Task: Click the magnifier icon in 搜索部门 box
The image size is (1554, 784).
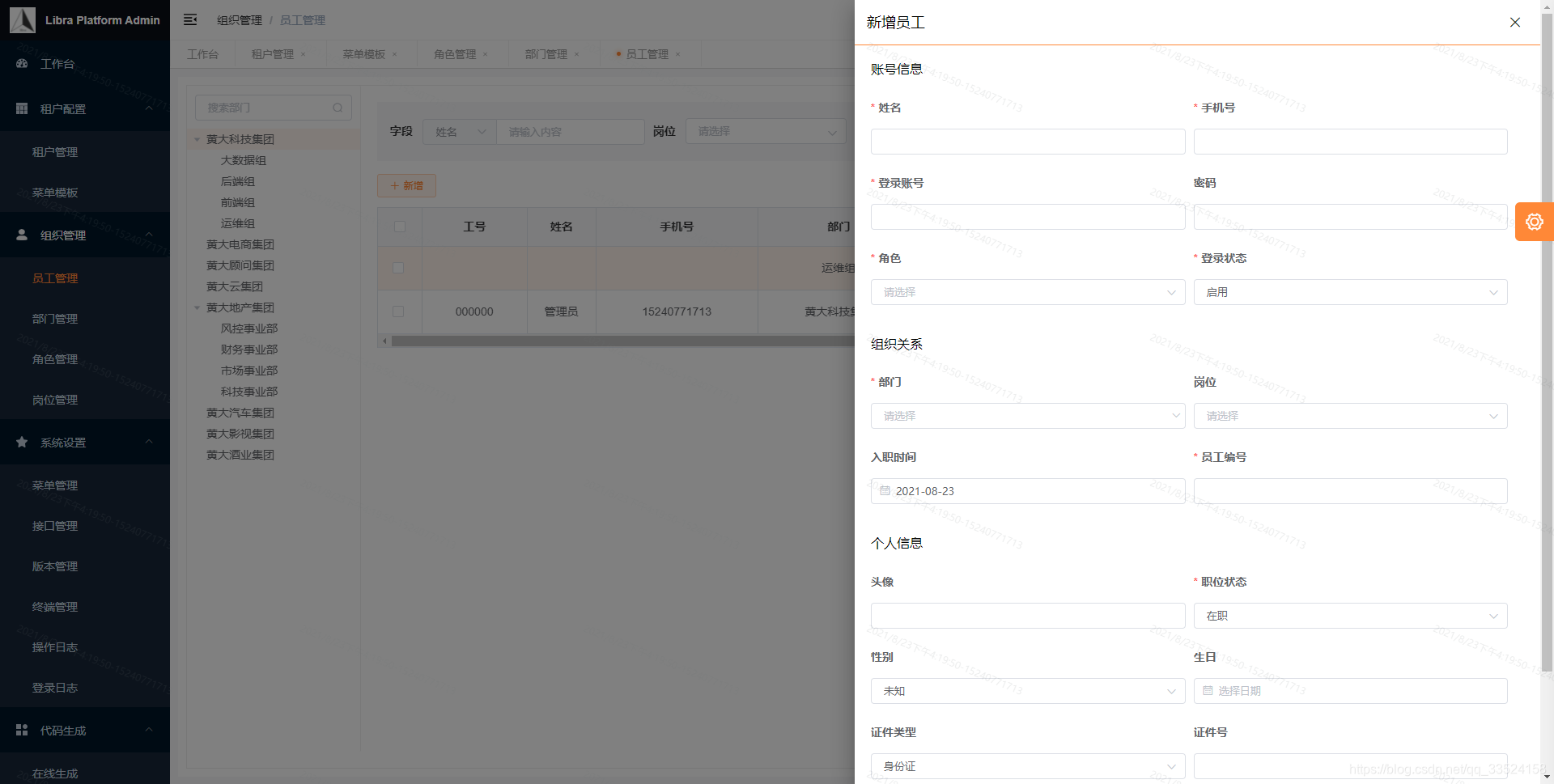Action: 338,107
